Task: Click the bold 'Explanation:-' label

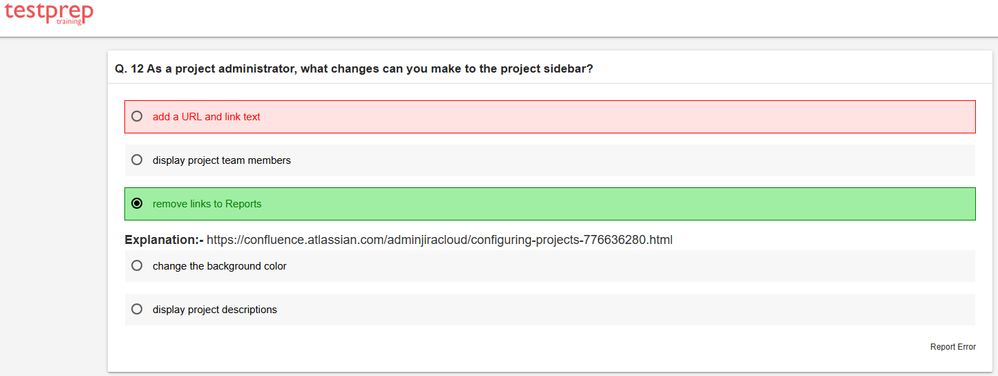Action: (x=164, y=240)
